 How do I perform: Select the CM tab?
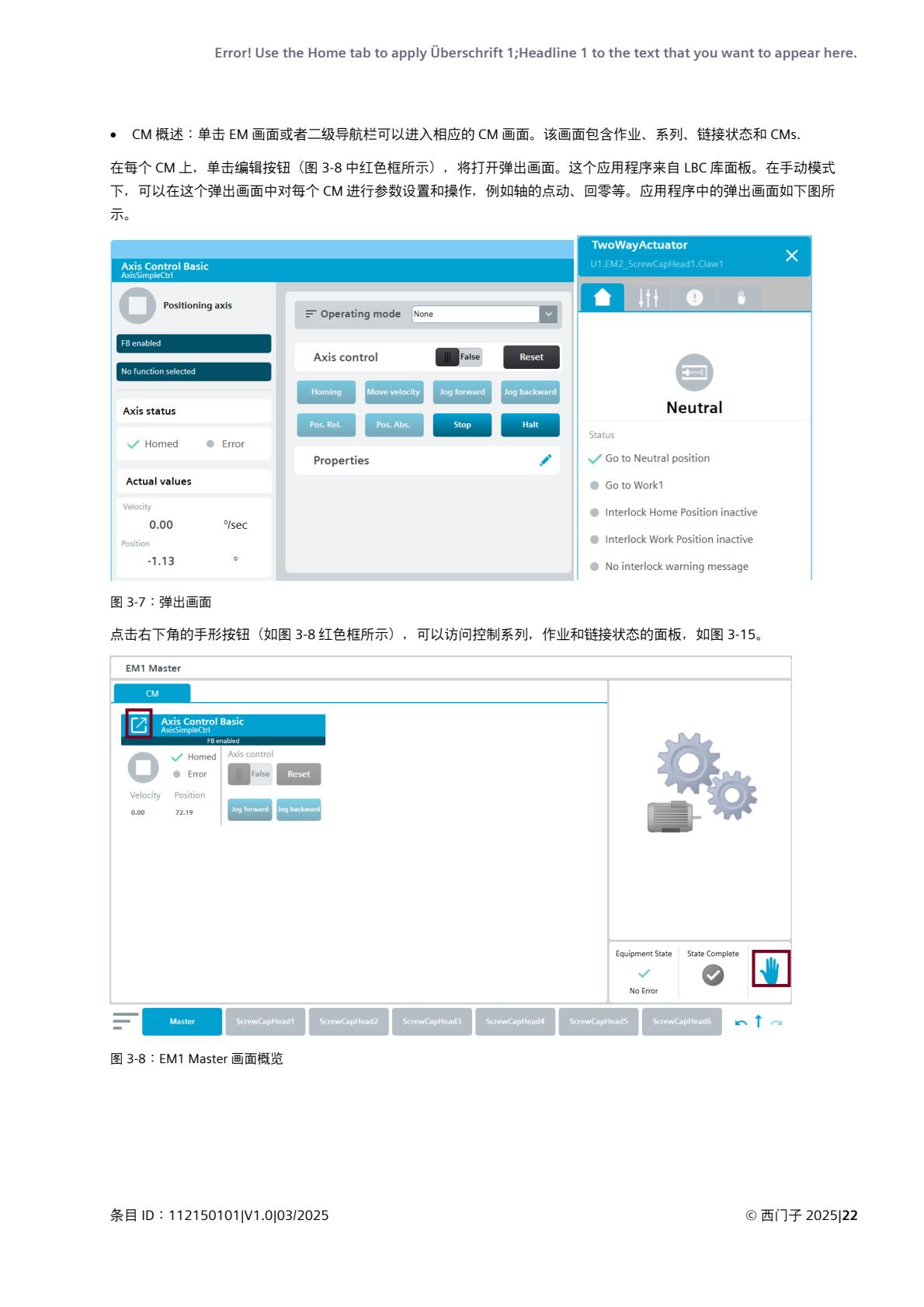pos(152,693)
